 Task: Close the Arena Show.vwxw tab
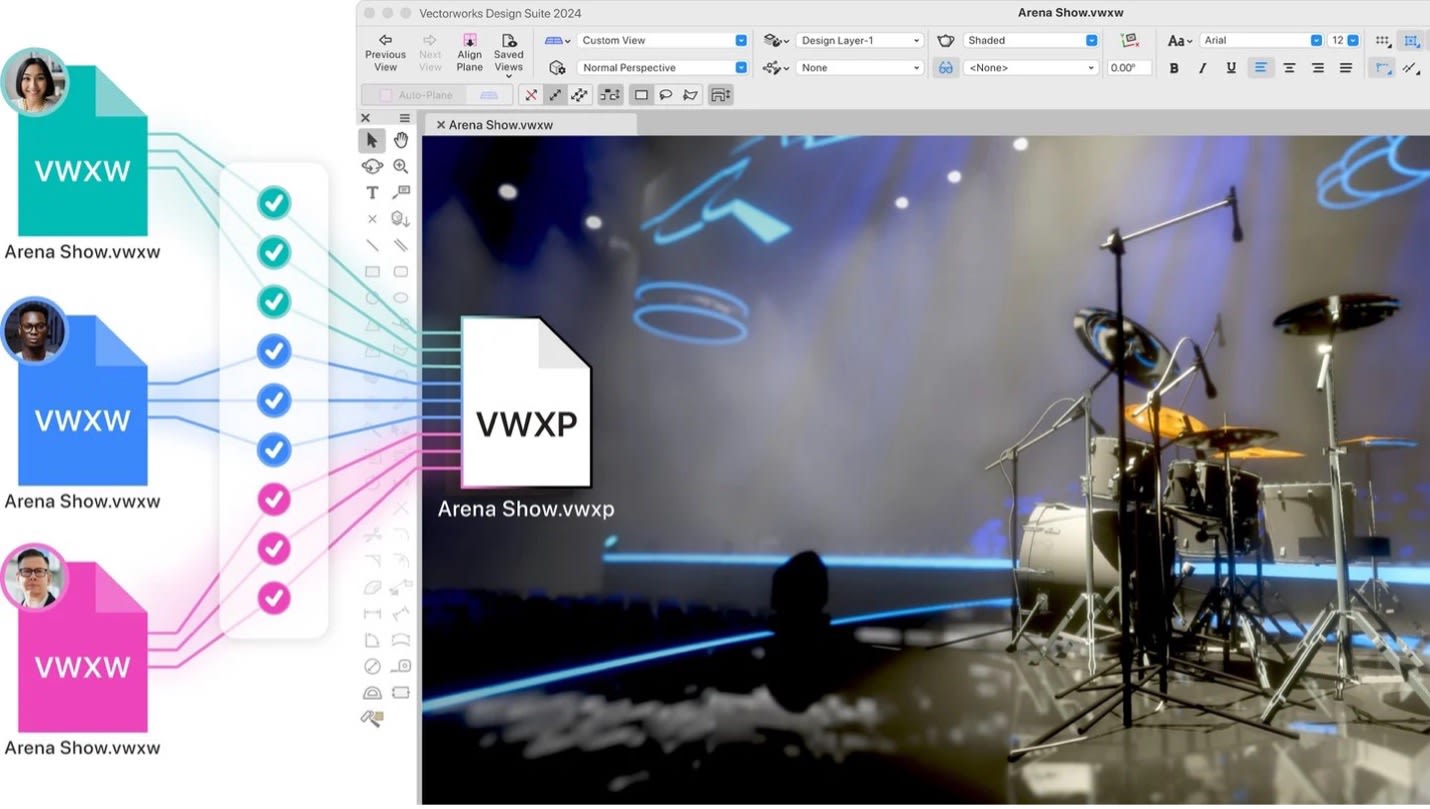440,125
